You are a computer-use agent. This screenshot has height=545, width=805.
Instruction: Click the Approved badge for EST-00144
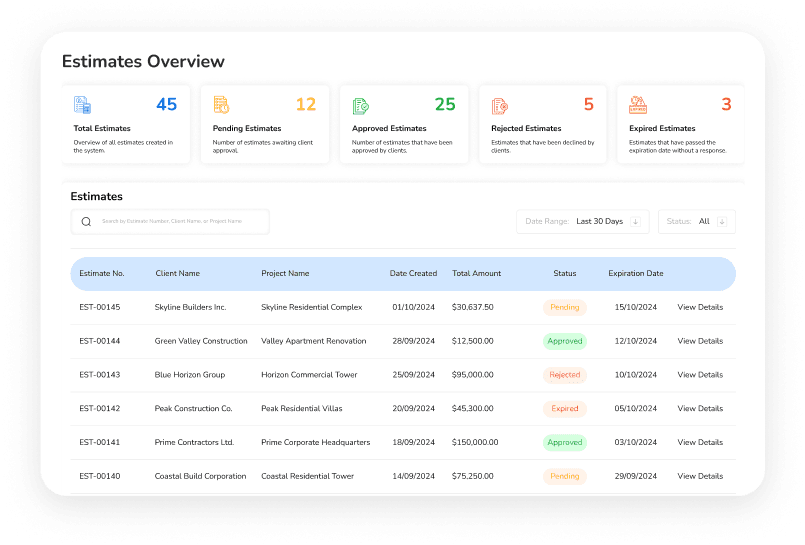click(564, 341)
